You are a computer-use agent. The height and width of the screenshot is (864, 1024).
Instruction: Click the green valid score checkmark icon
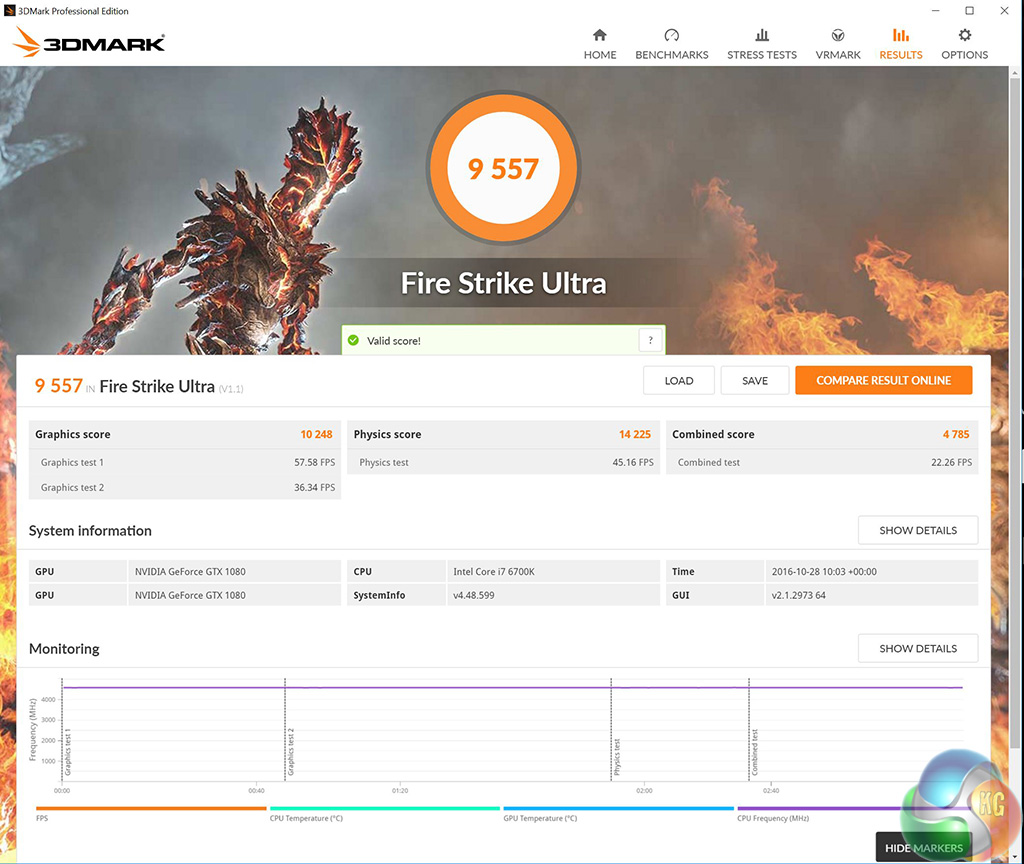pyautogui.click(x=353, y=341)
